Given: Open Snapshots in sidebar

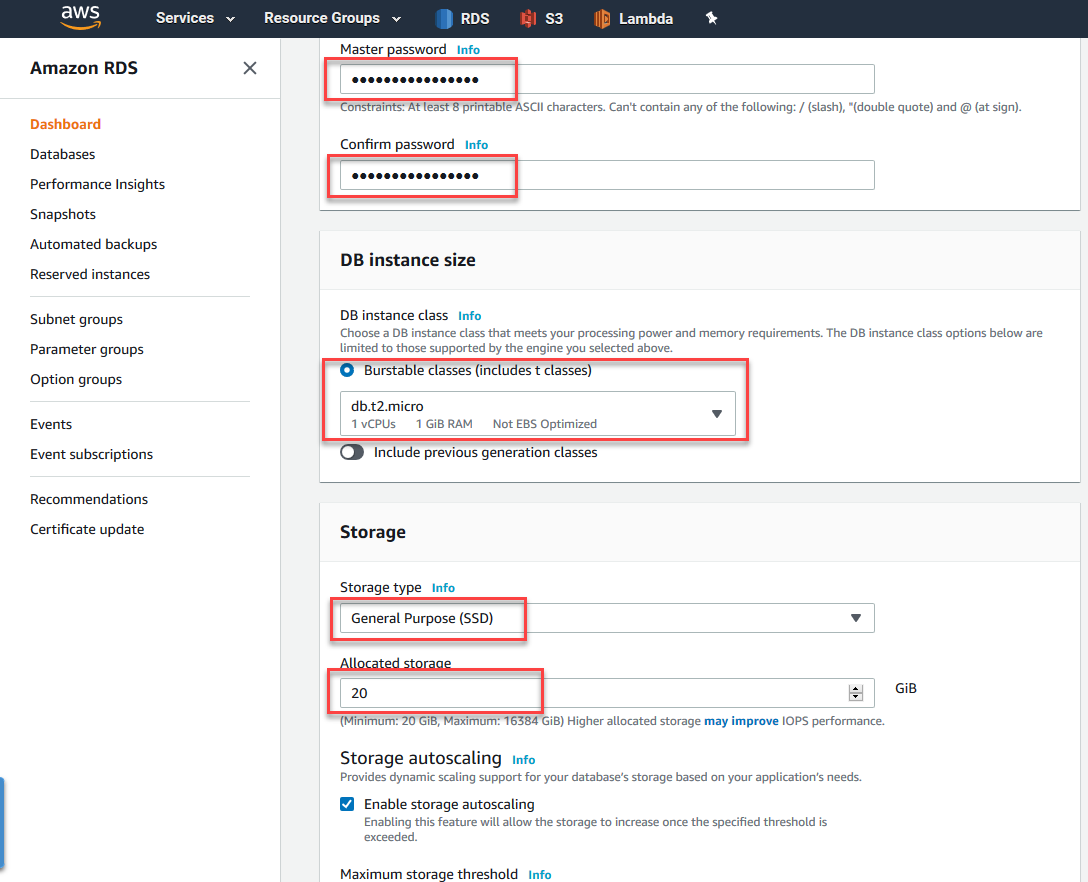Looking at the screenshot, I should (62, 214).
